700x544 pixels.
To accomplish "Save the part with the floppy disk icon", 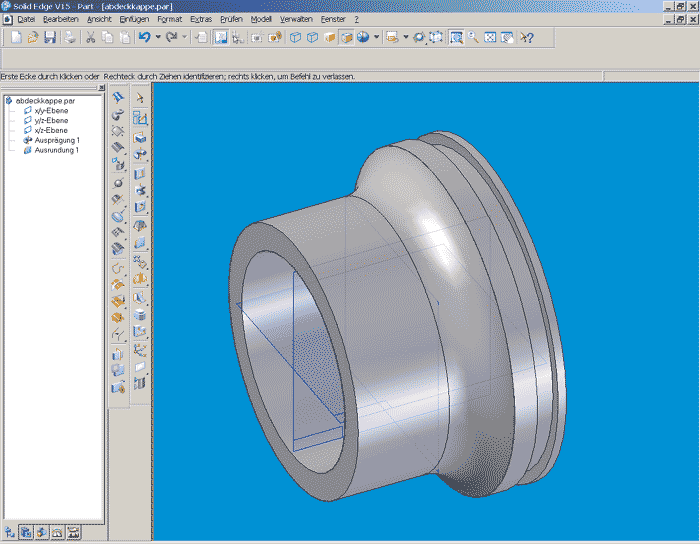I will pos(50,37).
